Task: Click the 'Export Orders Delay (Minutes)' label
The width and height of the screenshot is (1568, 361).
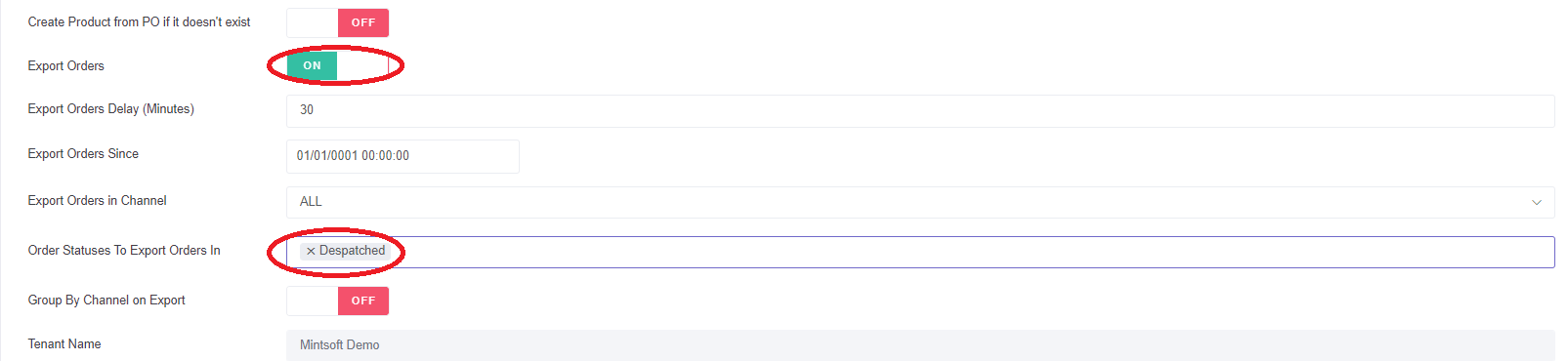Action: pos(111,109)
